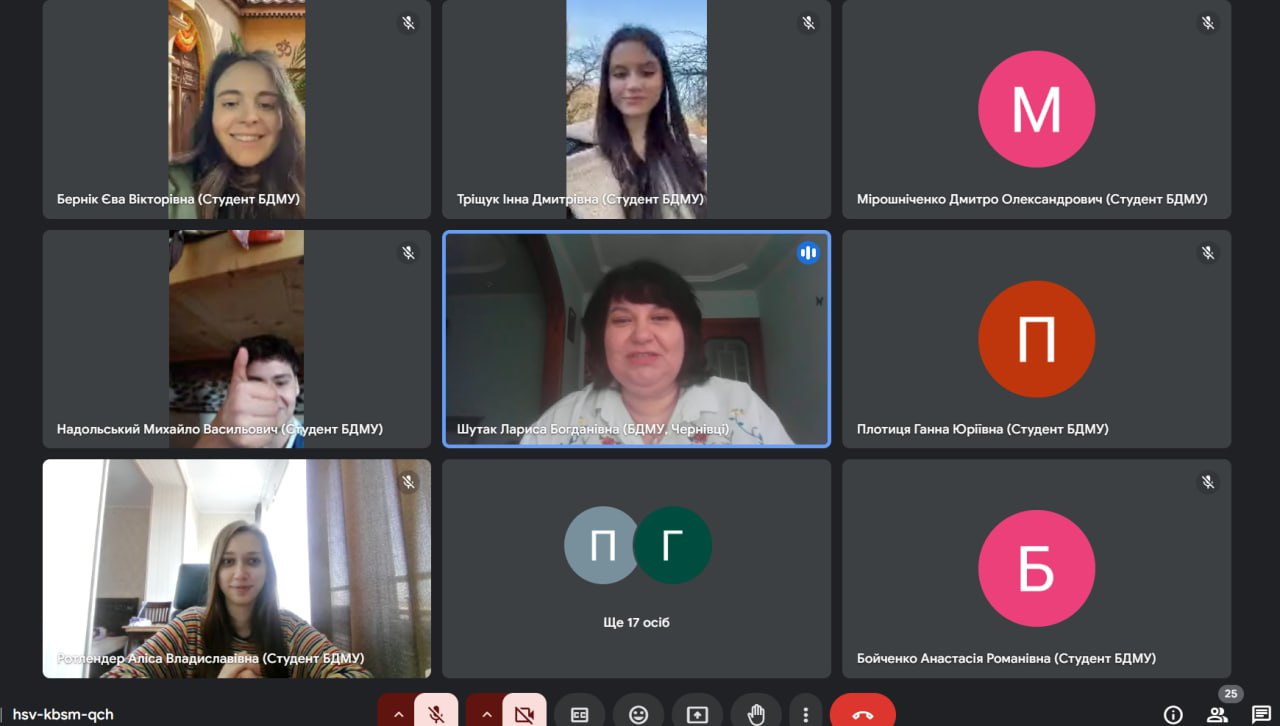
Task: Click muted mic icon on Мірошніченко Дмитро tile
Action: (1208, 23)
